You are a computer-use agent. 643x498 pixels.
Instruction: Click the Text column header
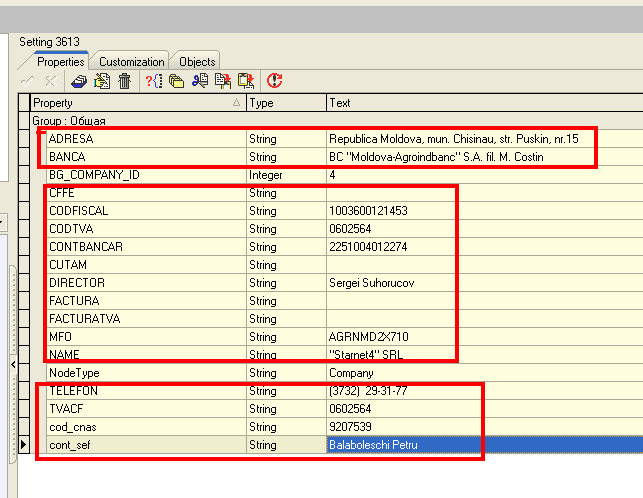pyautogui.click(x=485, y=103)
